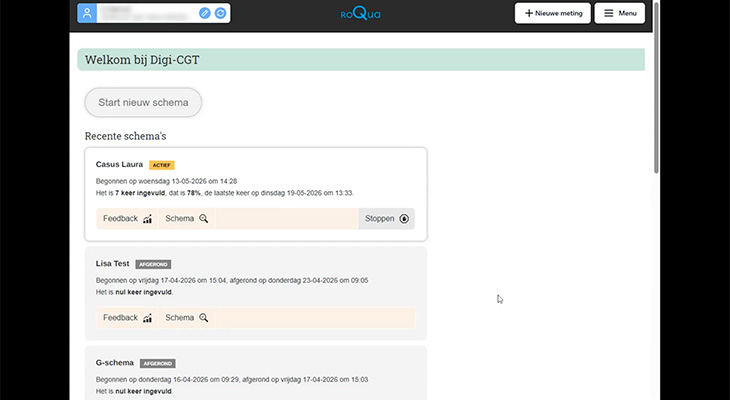Select the Lisa Test title
Viewport: 730px width, 400px height.
112,264
